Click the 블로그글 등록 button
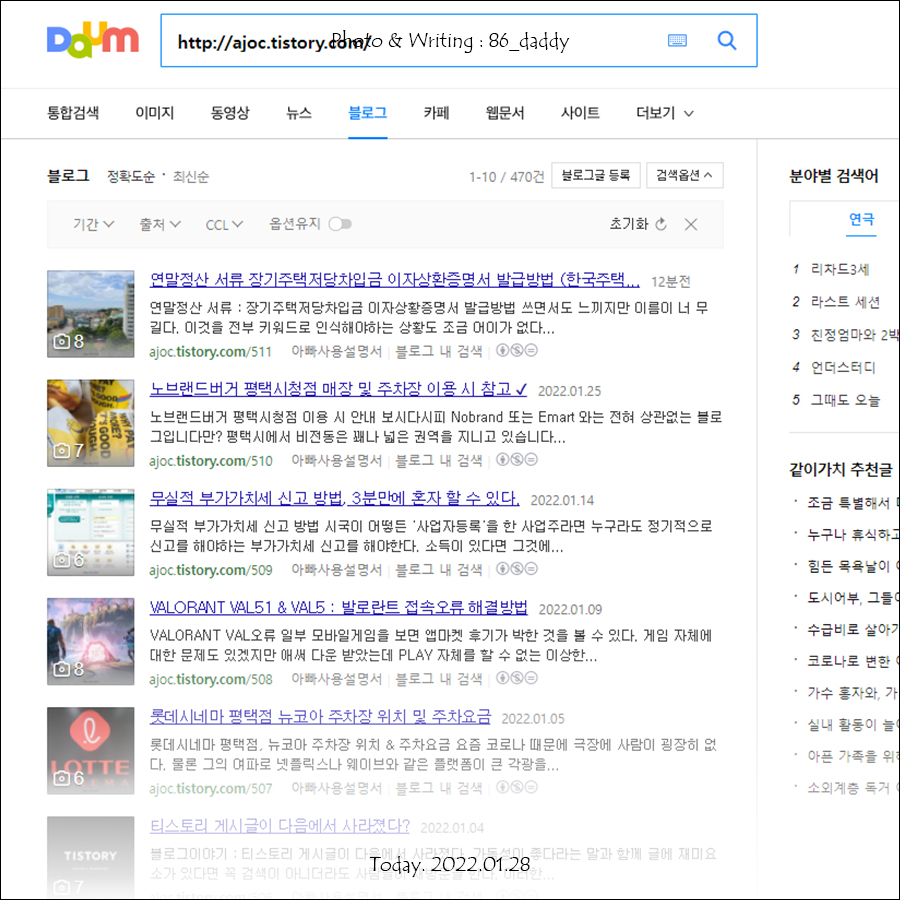Image resolution: width=900 pixels, height=900 pixels. (596, 175)
